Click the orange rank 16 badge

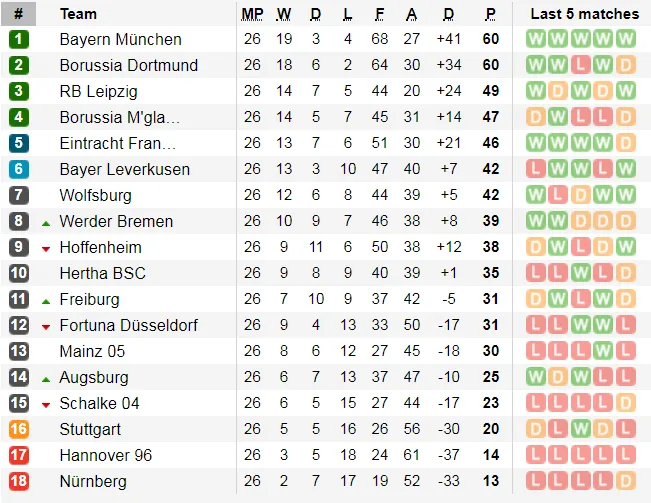19,429
